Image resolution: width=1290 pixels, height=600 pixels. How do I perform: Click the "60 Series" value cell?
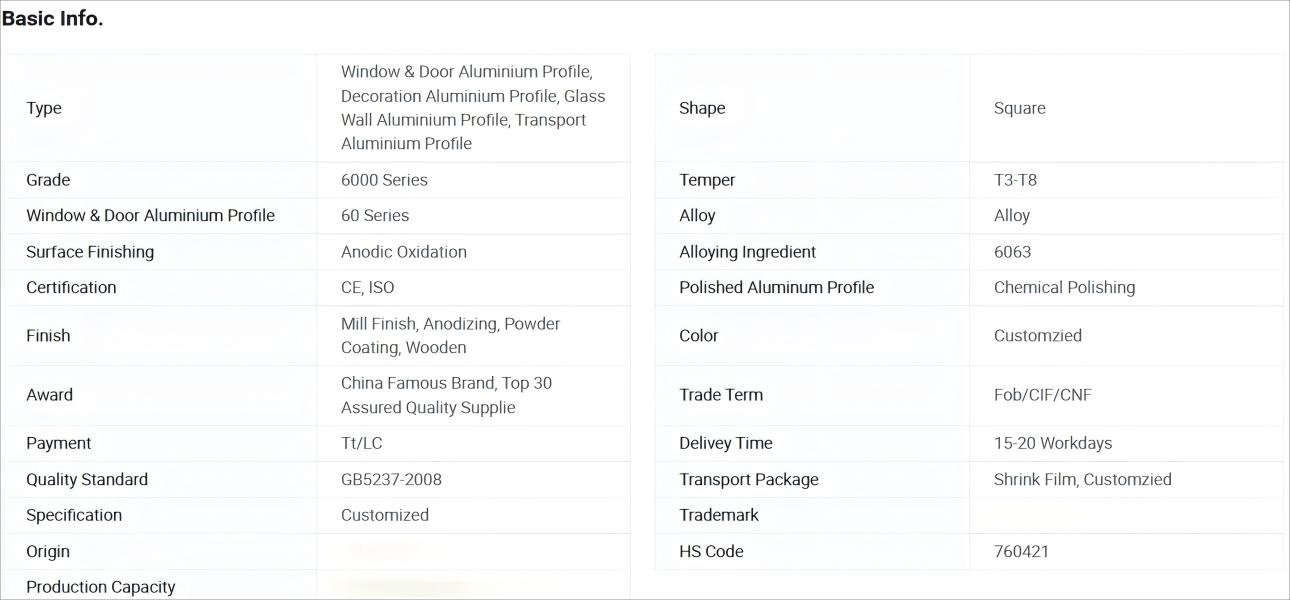[x=375, y=216]
